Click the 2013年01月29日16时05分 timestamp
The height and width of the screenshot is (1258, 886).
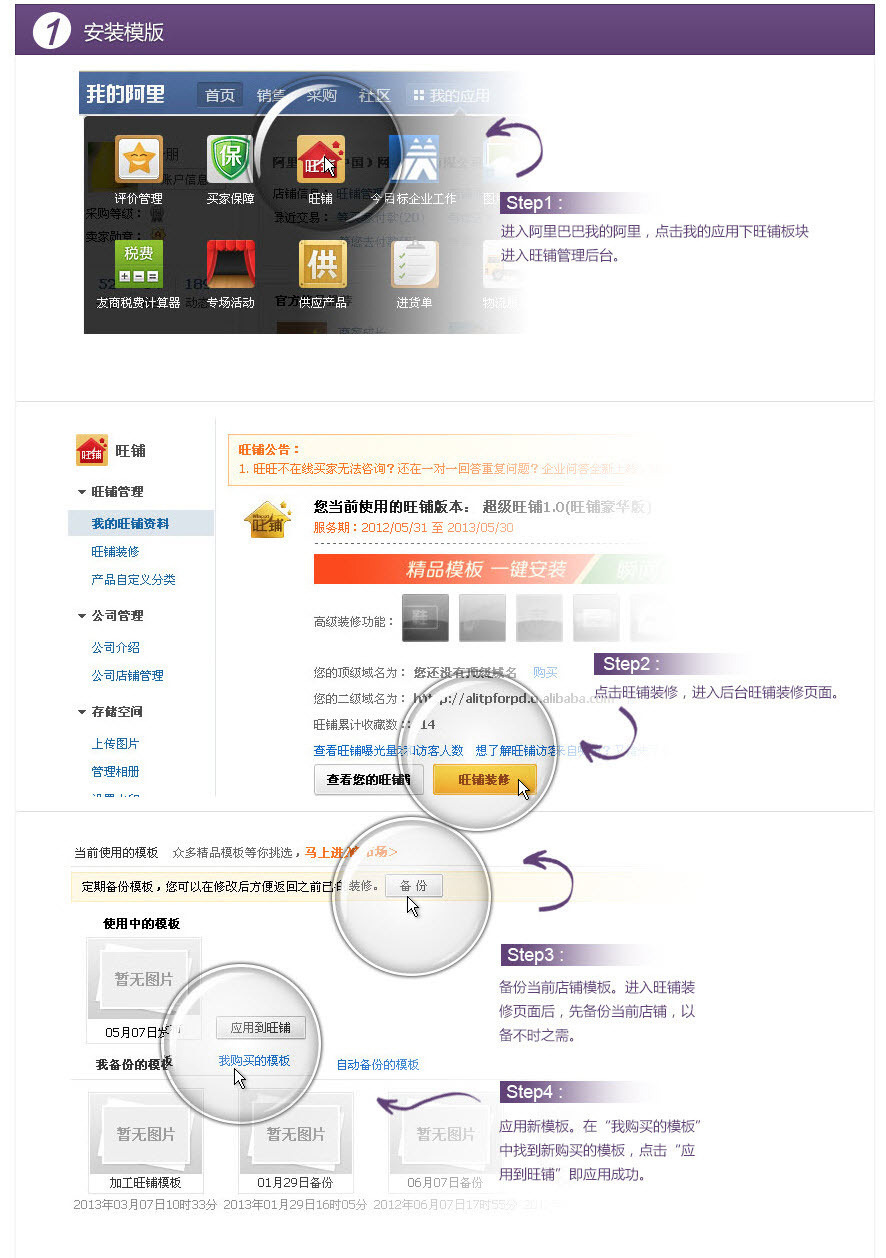pyautogui.click(x=295, y=1205)
